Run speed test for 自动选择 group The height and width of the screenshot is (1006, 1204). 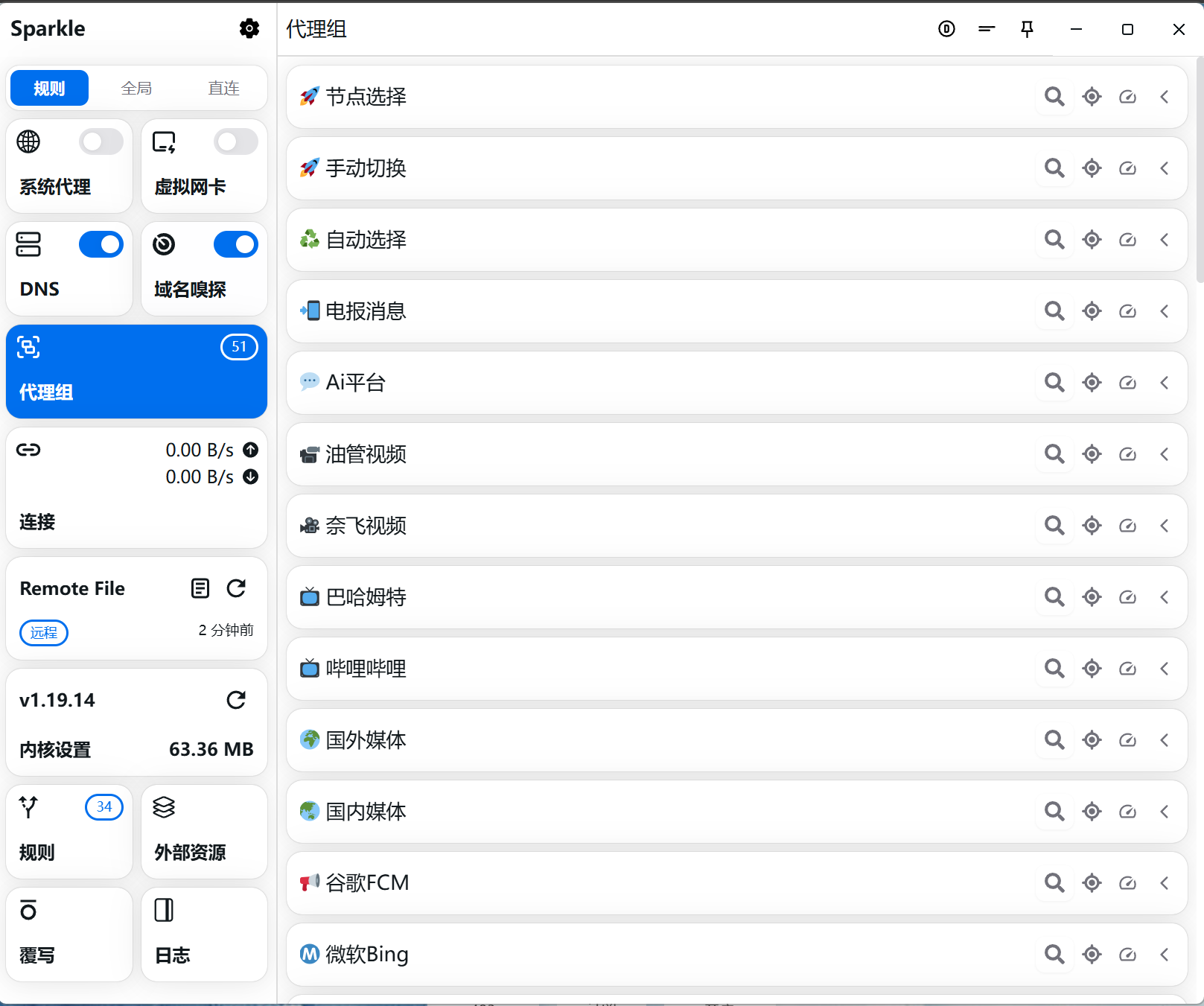pos(1127,240)
